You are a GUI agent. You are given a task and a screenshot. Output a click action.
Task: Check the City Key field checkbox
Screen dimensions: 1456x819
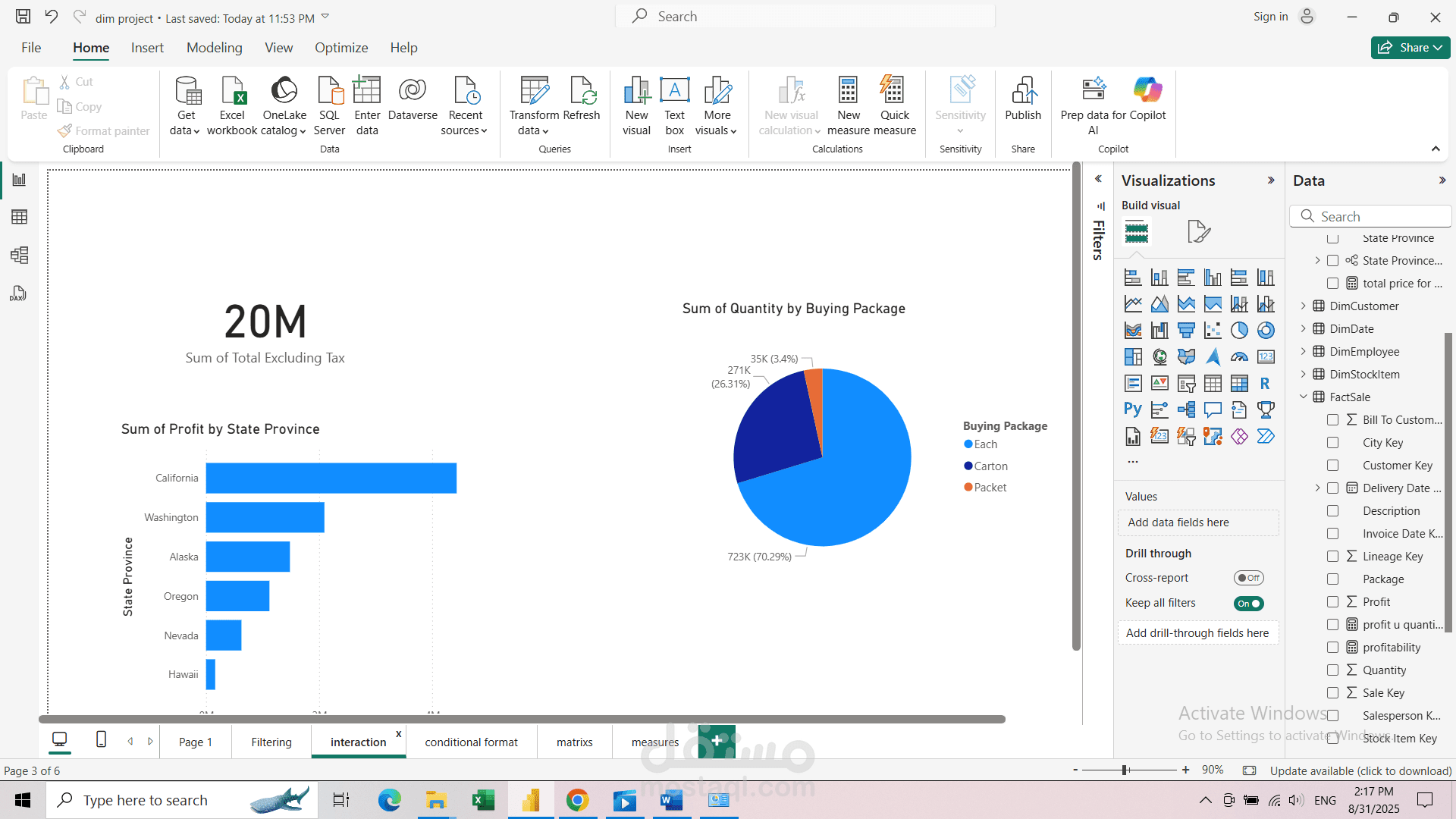pyautogui.click(x=1332, y=443)
